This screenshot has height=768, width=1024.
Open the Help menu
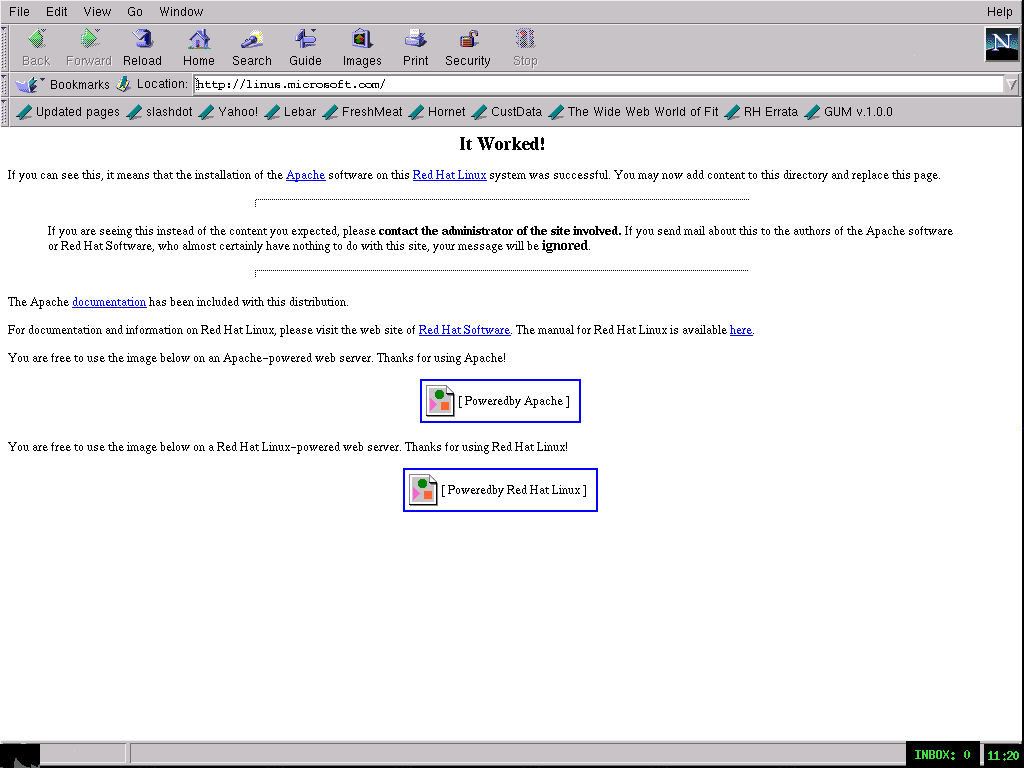[x=999, y=12]
